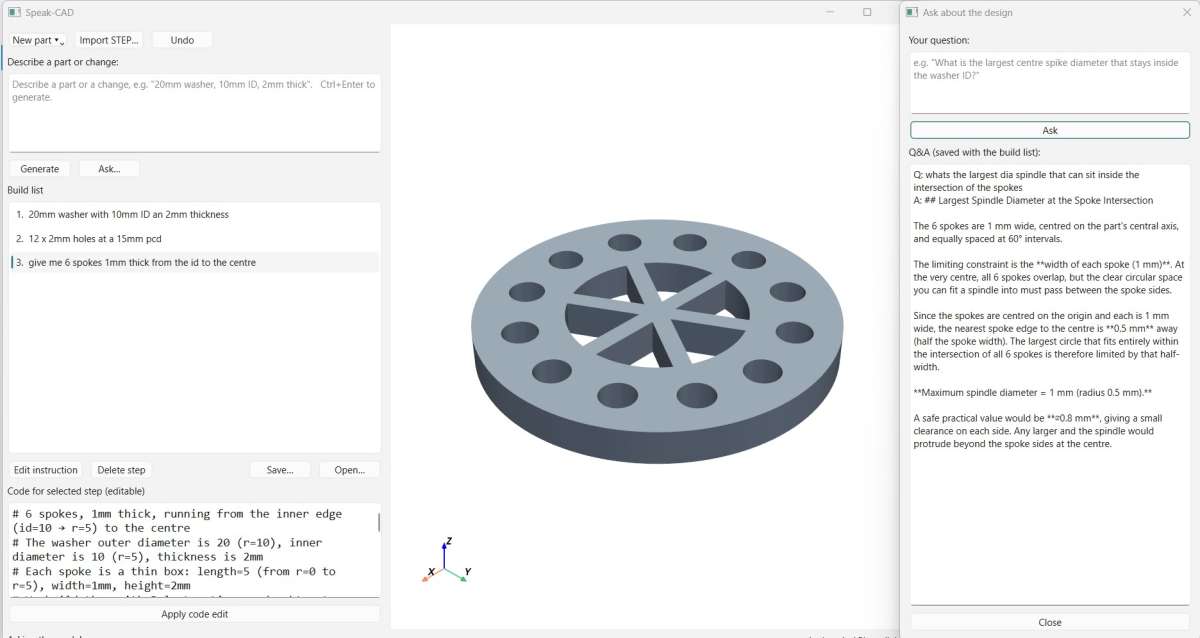
Task: Click the 'Maximum spindle diameter = 1 mm' line
Action: (1033, 391)
